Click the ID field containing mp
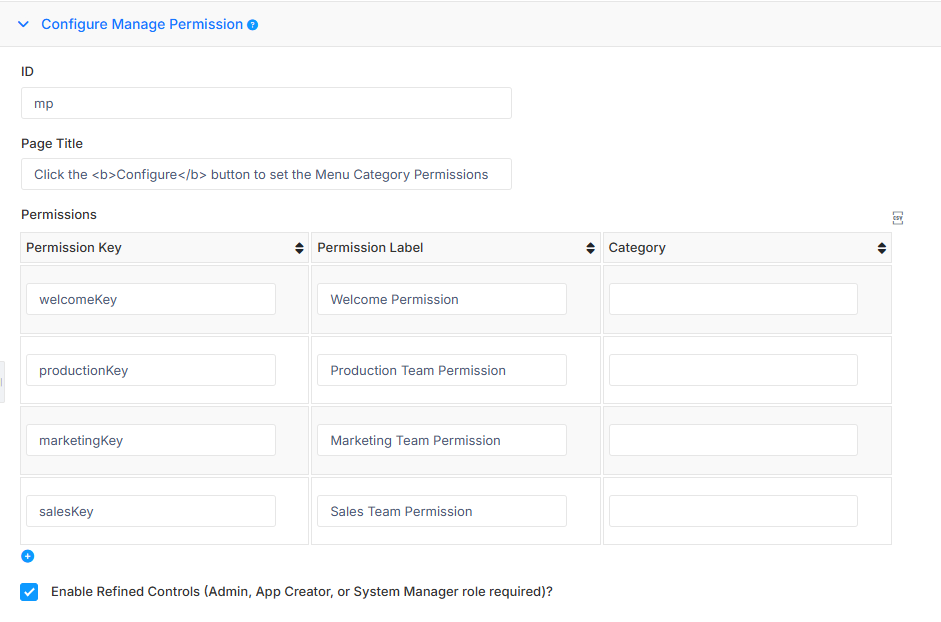Screen dimensions: 941x622 coord(266,103)
